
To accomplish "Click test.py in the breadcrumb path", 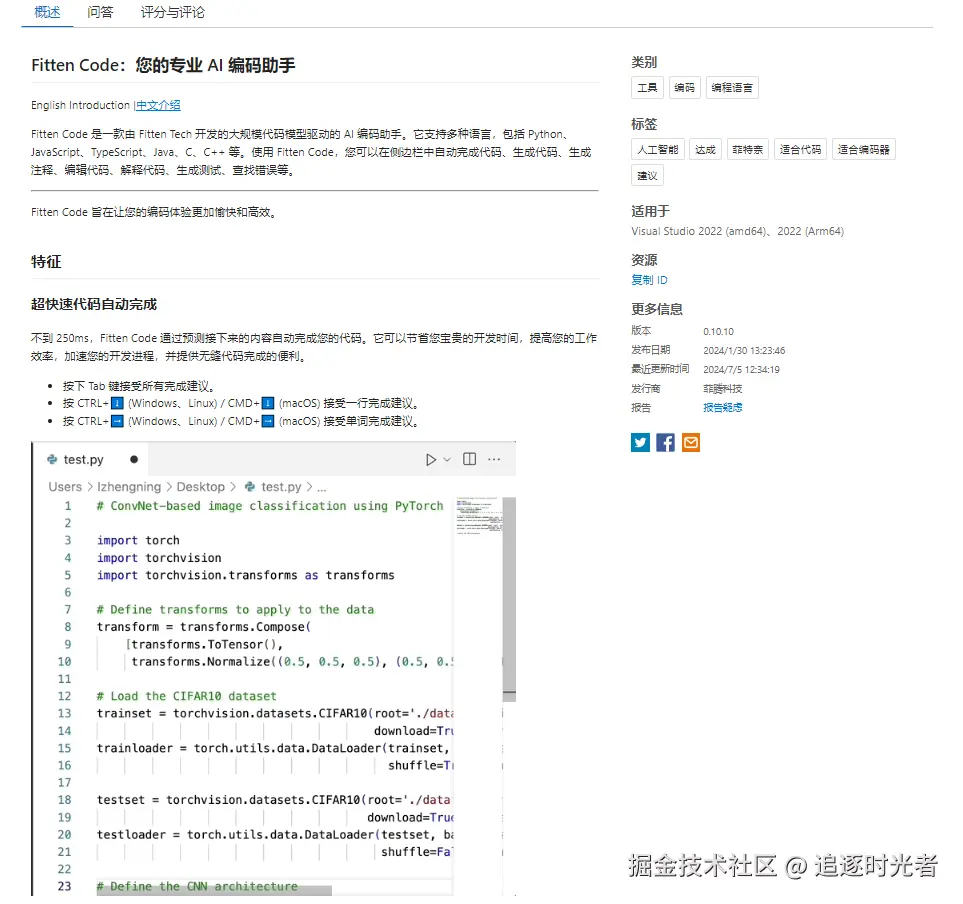I will 281,486.
